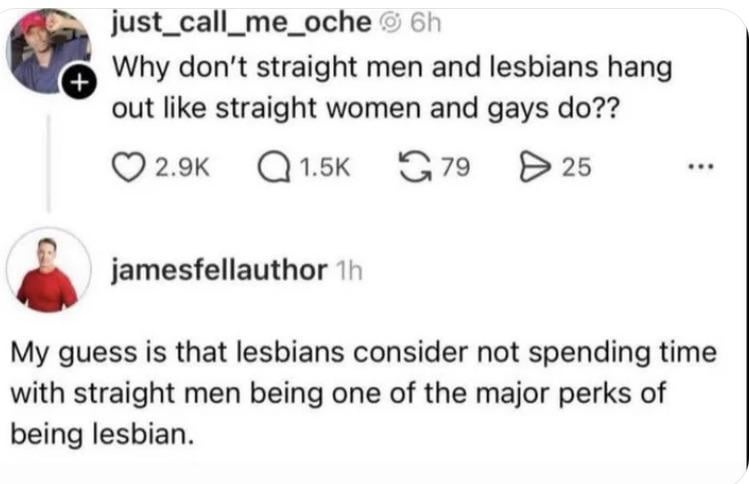Open the three-dot more options menu
Screen dimensions: 749x484
(x=700, y=167)
